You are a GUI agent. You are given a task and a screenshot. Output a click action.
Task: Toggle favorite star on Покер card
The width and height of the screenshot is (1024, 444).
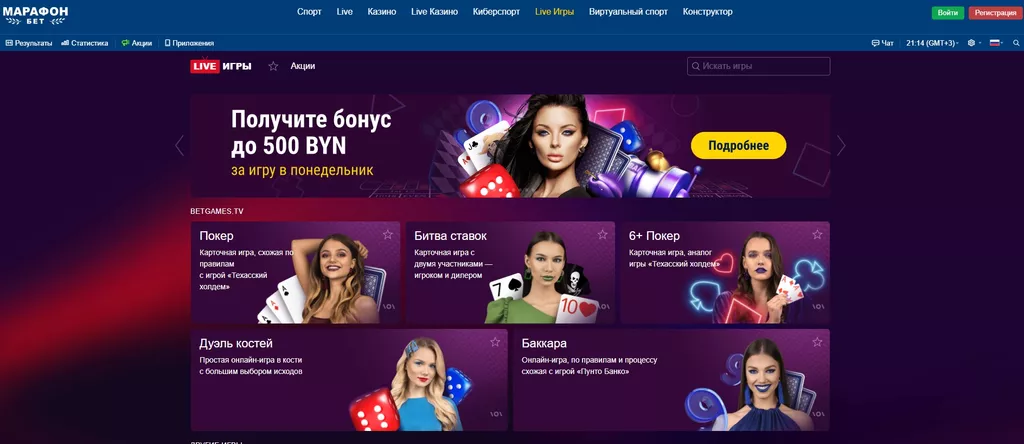[388, 234]
